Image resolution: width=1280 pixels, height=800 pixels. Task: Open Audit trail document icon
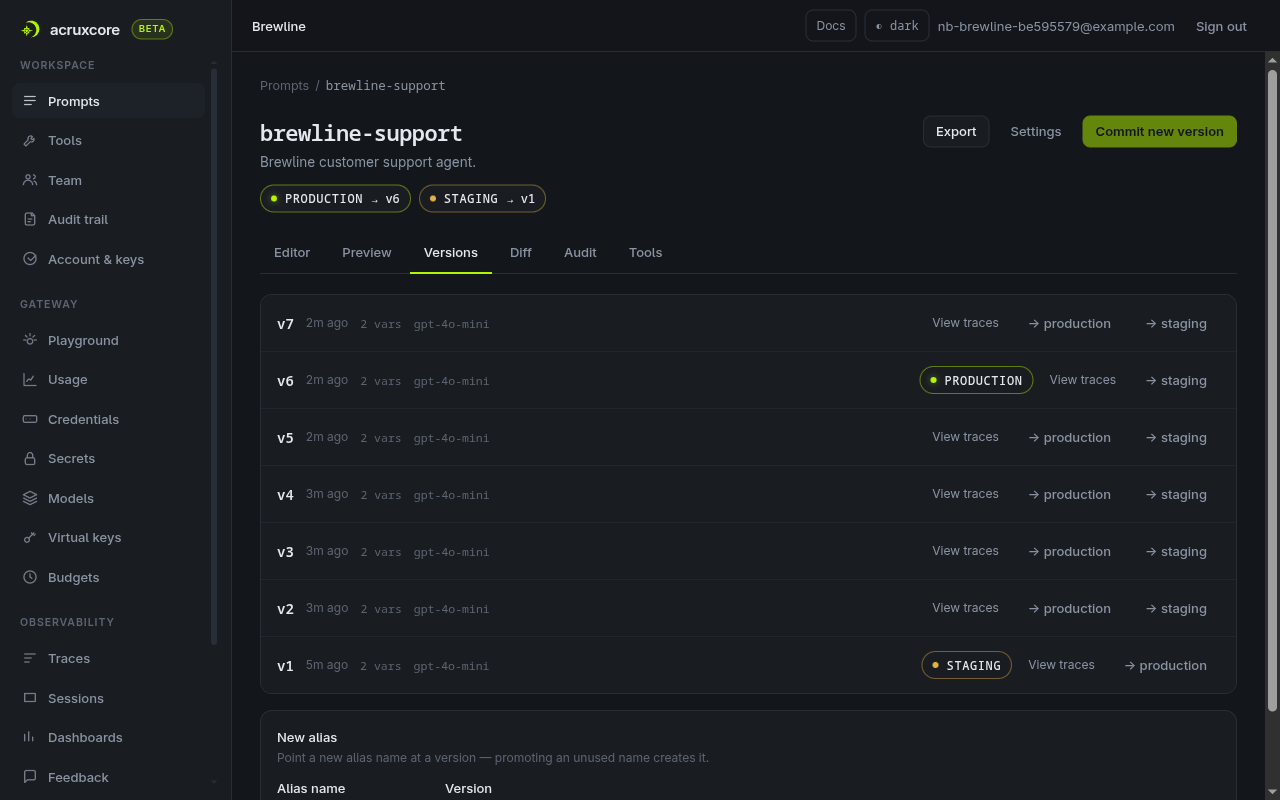click(x=30, y=220)
